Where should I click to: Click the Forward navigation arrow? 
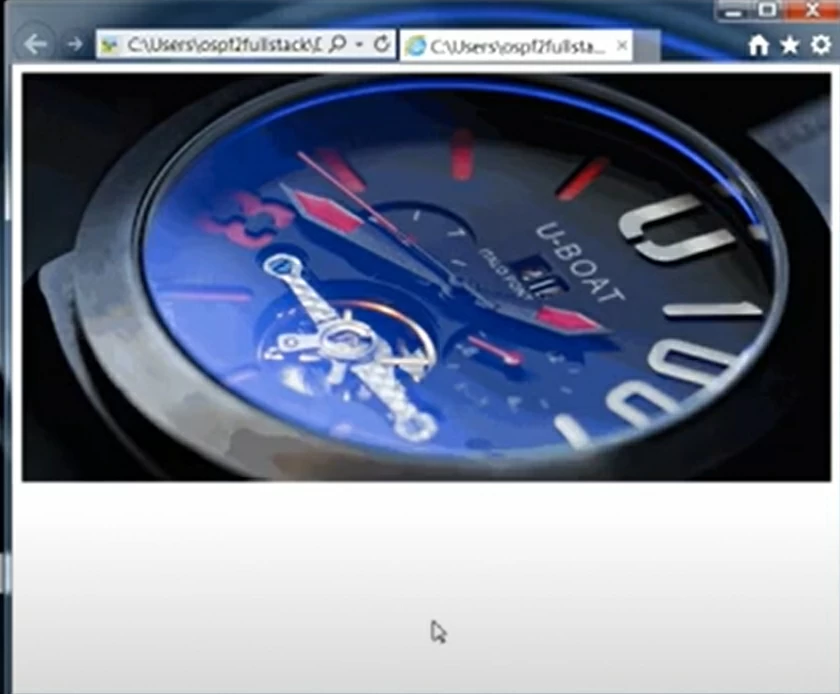click(x=73, y=44)
